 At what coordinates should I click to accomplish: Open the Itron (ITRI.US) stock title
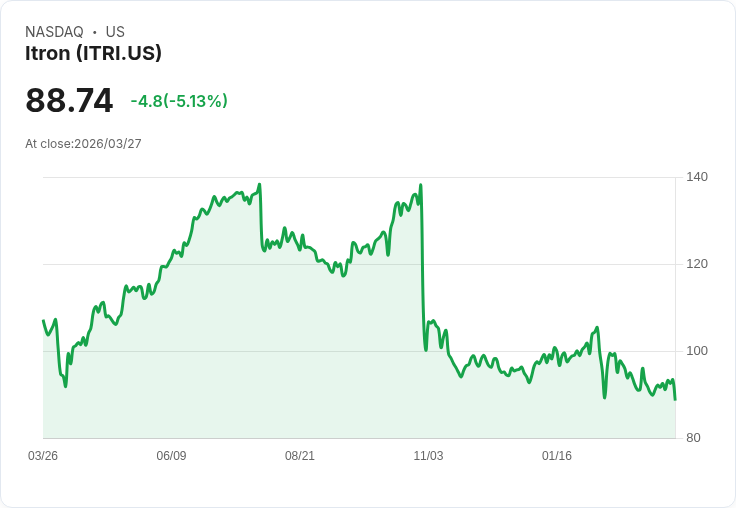click(93, 54)
